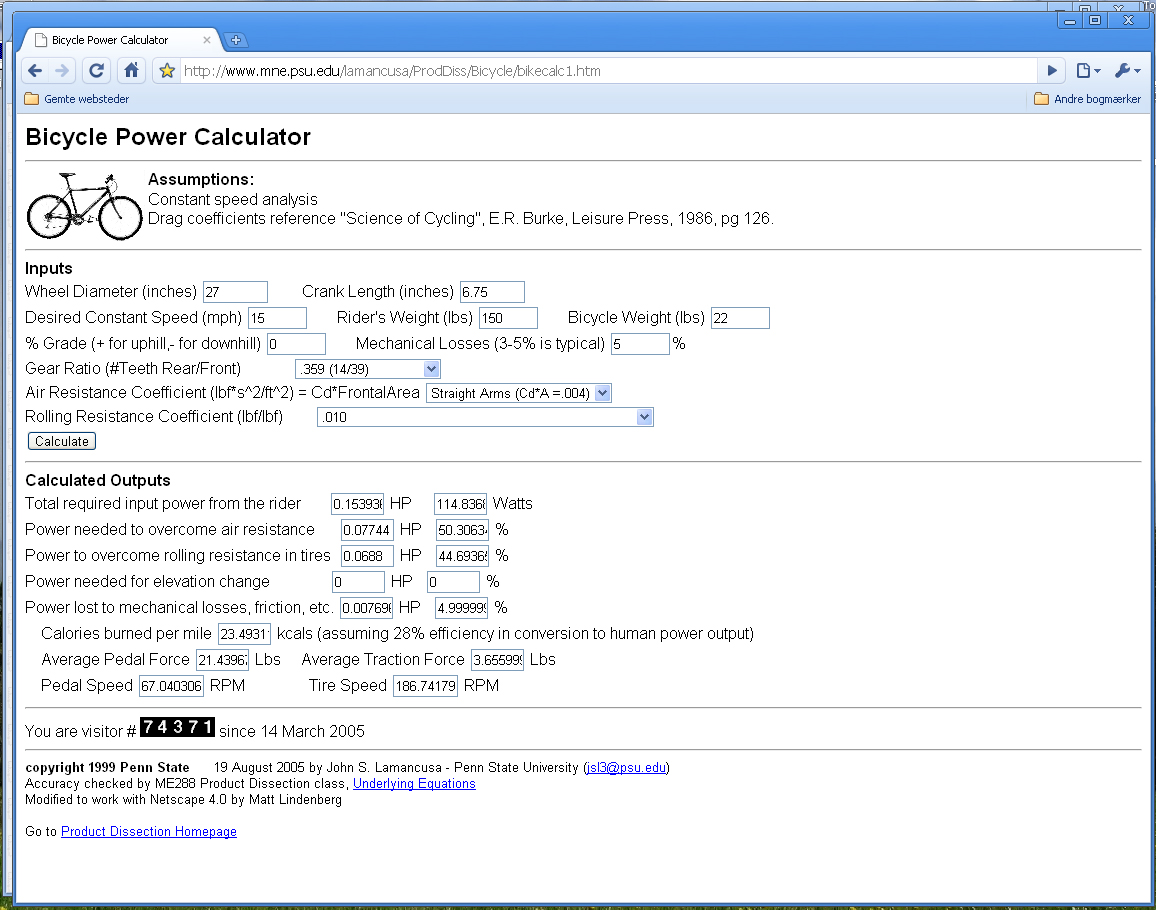Viewport: 1156px width, 910px height.
Task: Select the total power Watts output
Action: click(x=461, y=504)
